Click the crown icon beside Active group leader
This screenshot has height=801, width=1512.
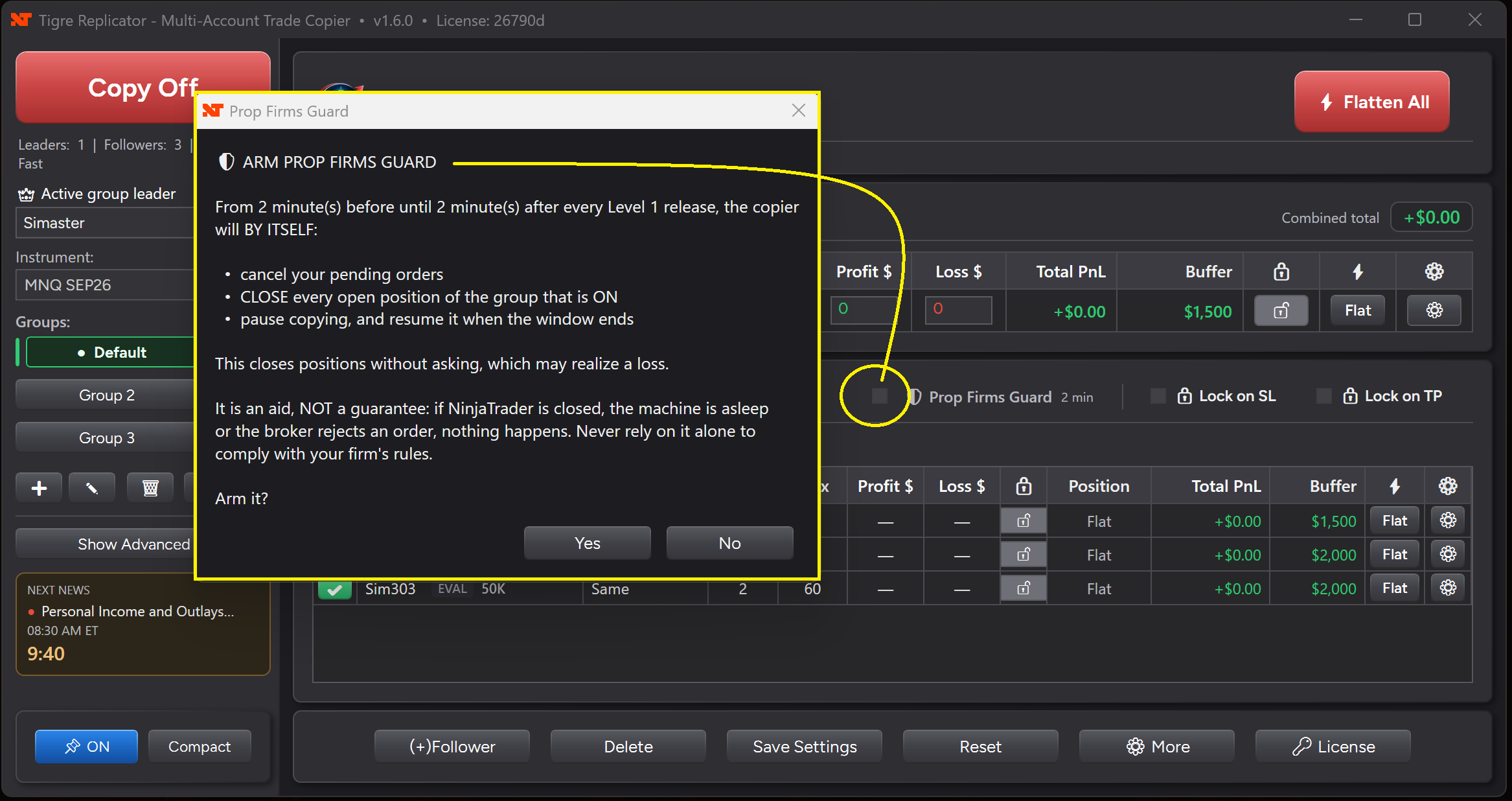26,194
